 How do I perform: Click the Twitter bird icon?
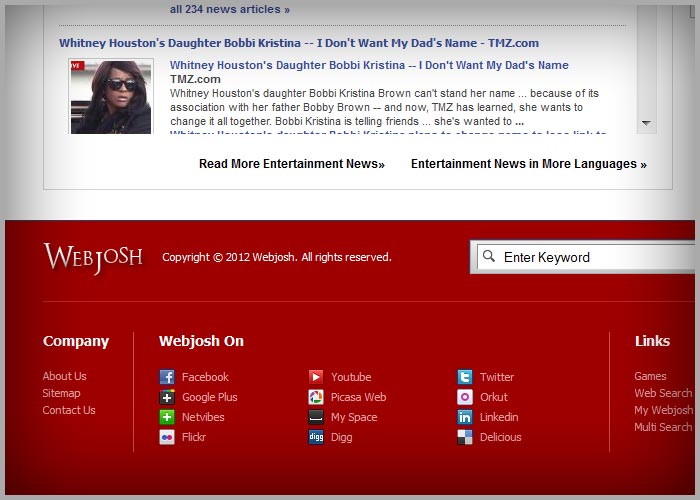(465, 377)
